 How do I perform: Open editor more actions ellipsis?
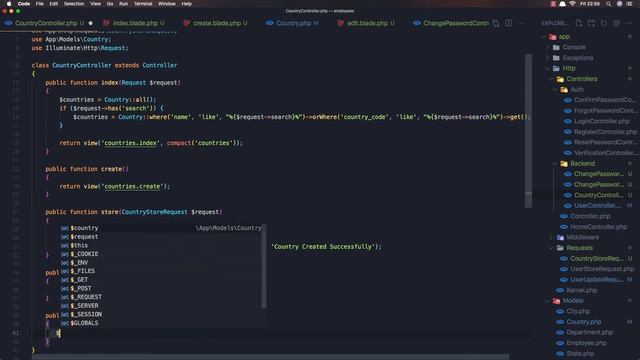521,23
